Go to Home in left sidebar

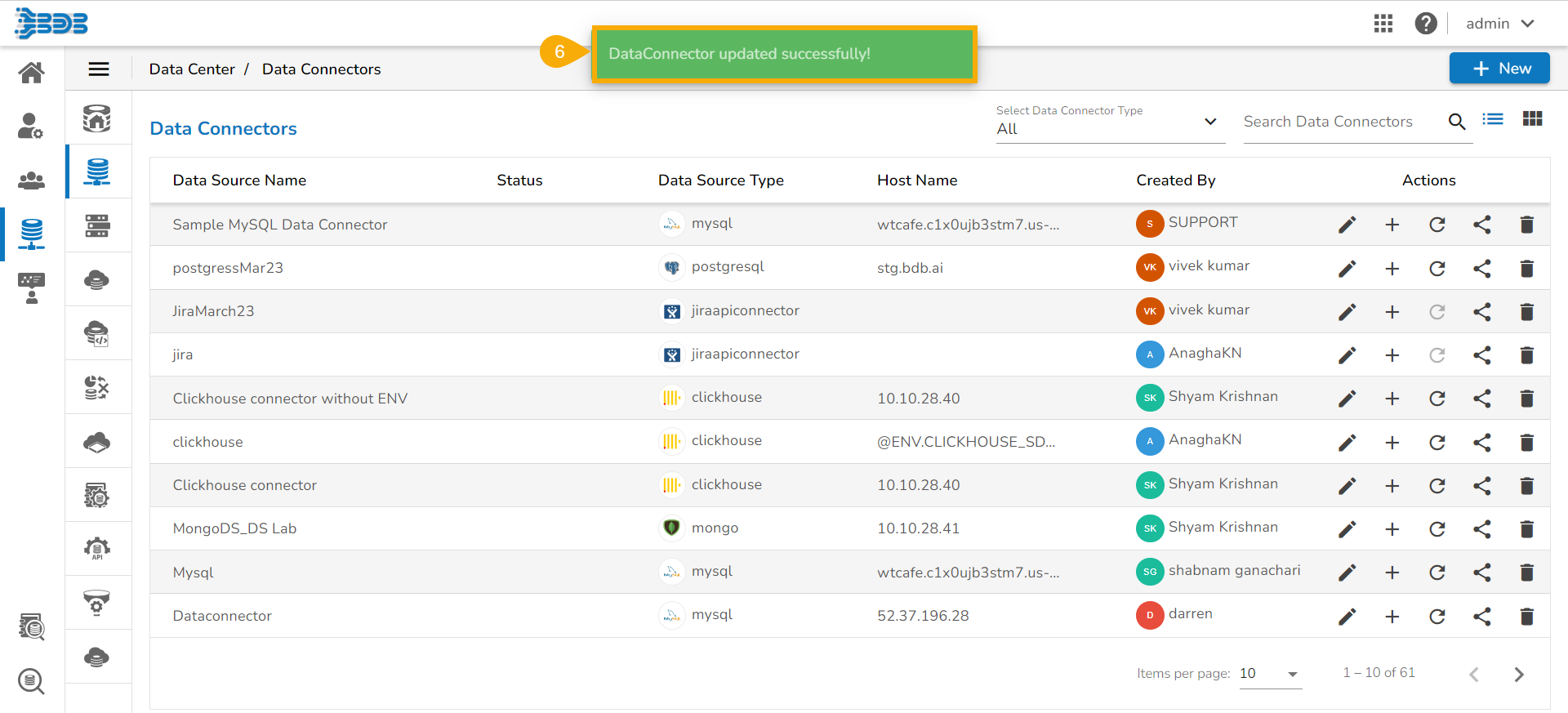click(32, 73)
